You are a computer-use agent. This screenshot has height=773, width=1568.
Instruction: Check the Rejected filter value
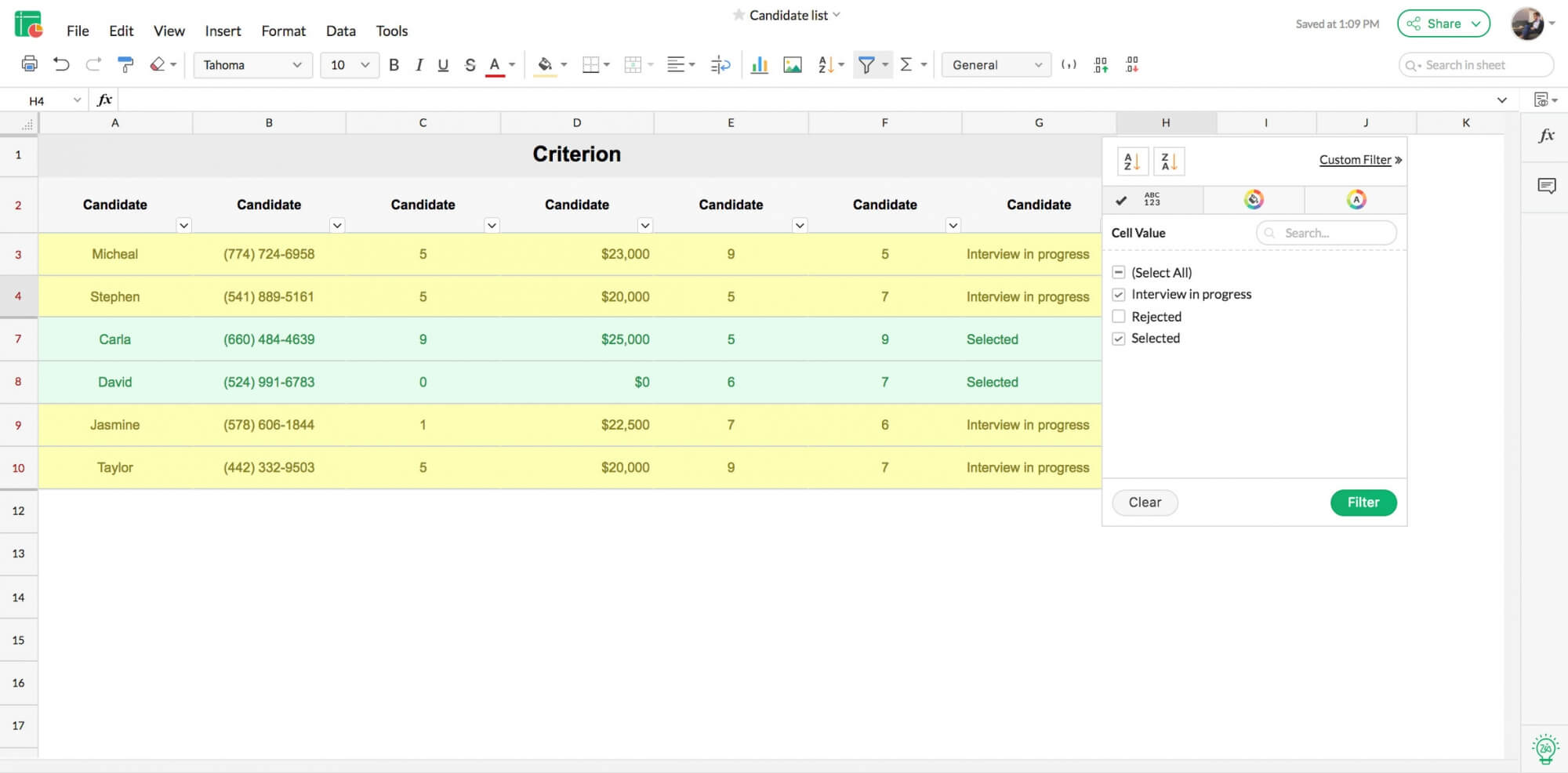pos(1119,317)
